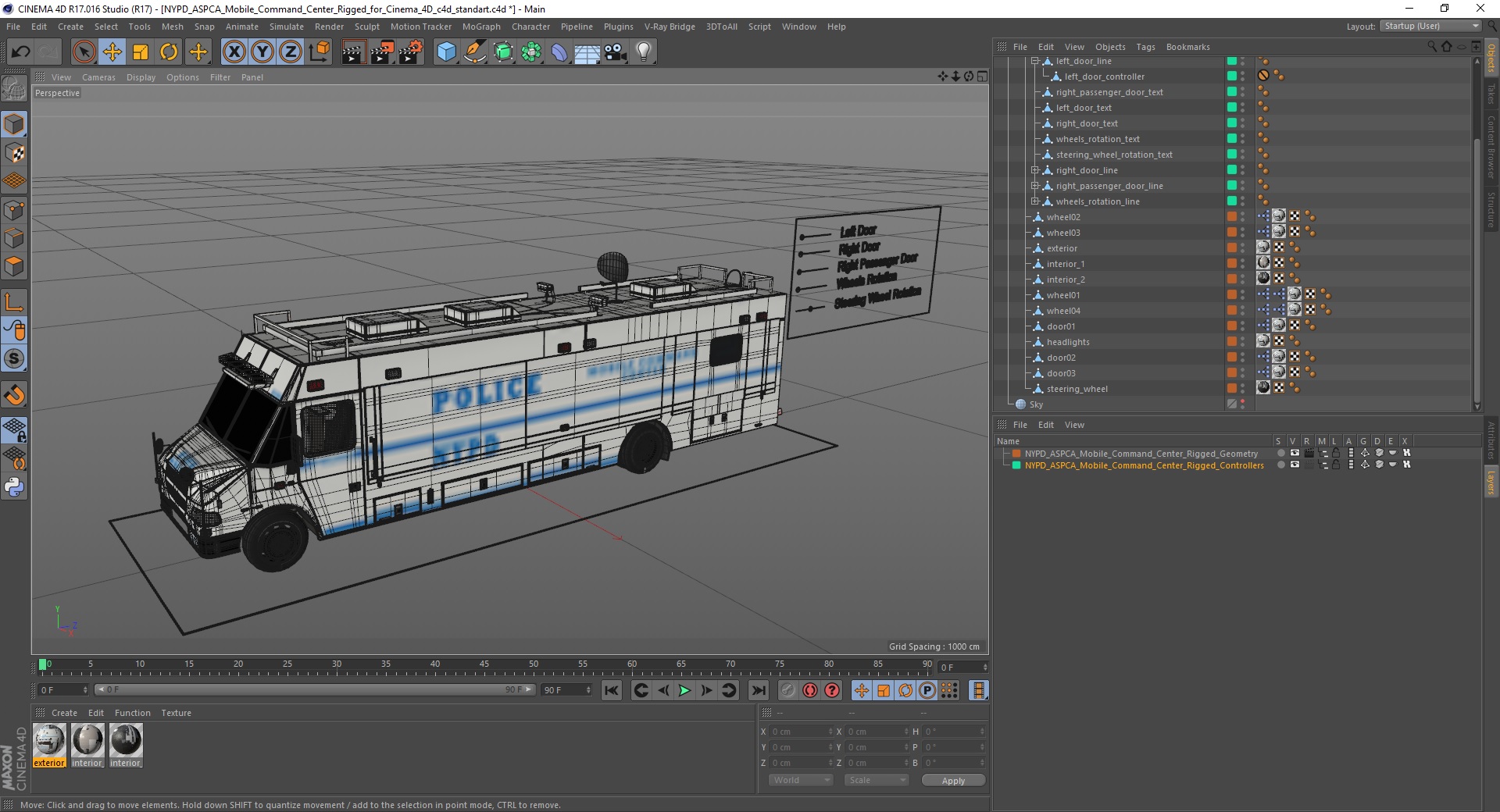
Task: Click the orange color swatch of Geometry layer
Action: point(1016,453)
